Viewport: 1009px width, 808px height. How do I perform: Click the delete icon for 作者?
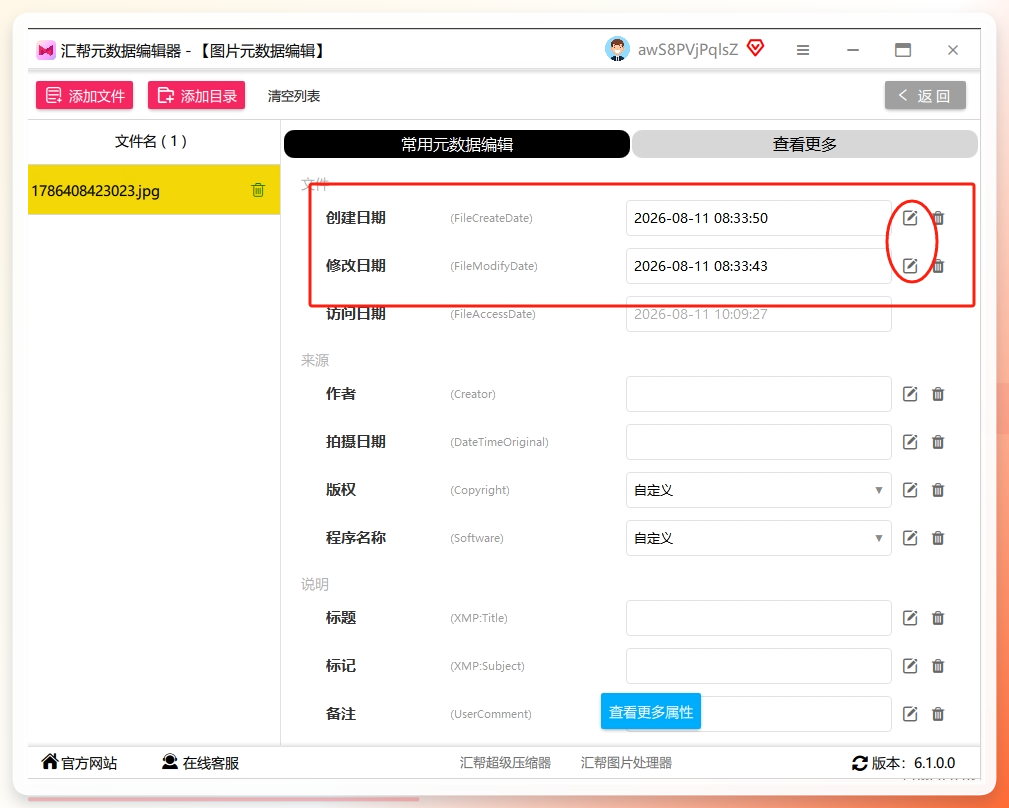click(x=938, y=394)
